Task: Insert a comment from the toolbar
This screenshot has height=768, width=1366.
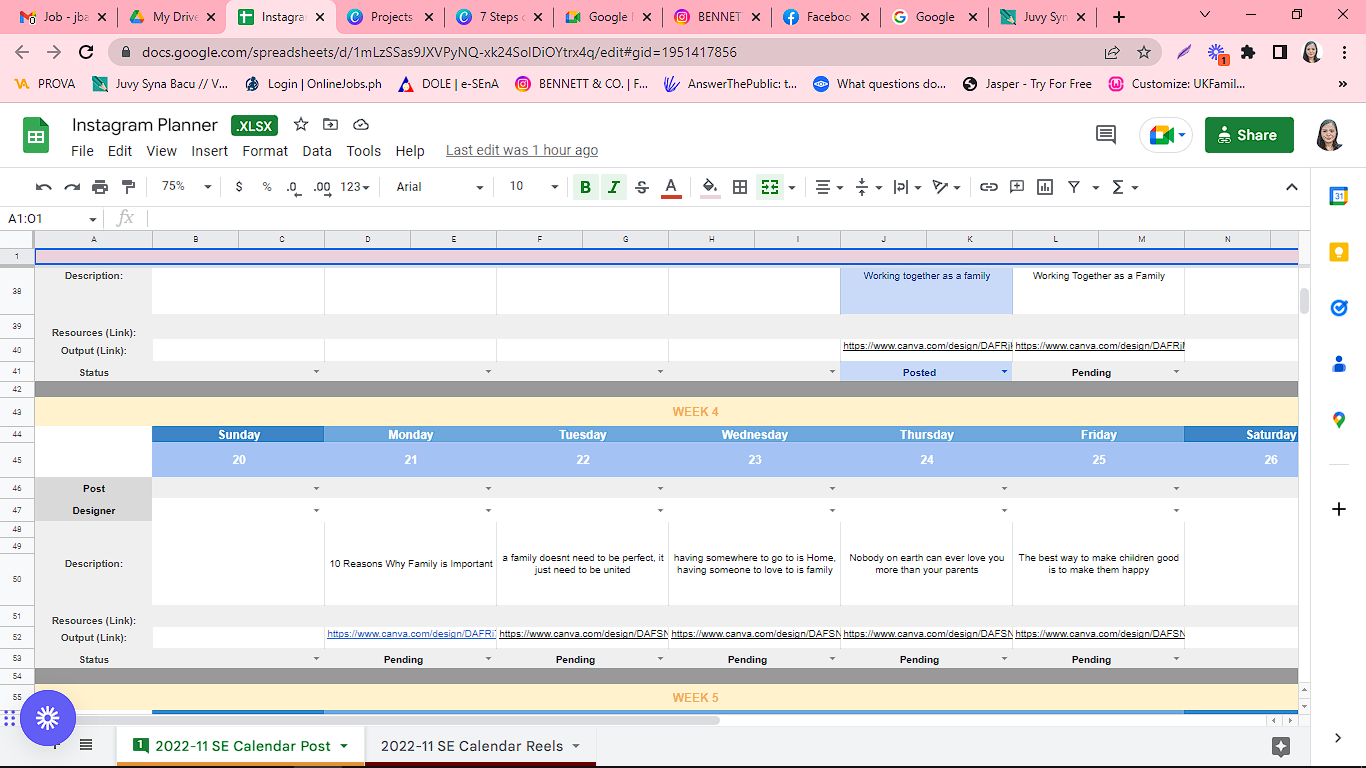Action: click(x=1017, y=187)
